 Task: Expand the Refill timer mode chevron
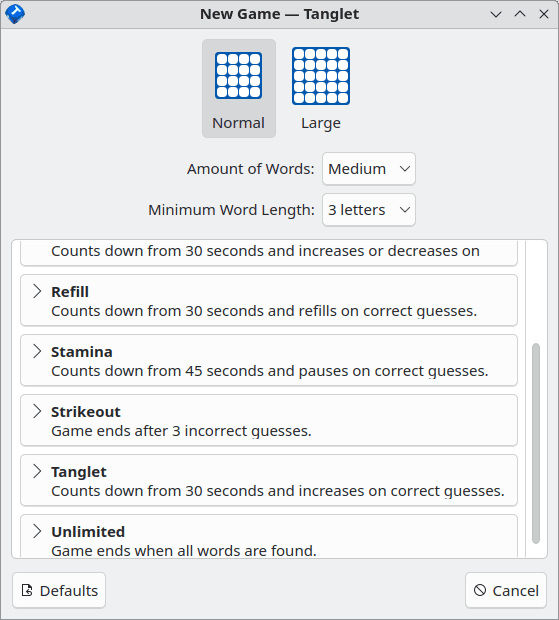37,291
